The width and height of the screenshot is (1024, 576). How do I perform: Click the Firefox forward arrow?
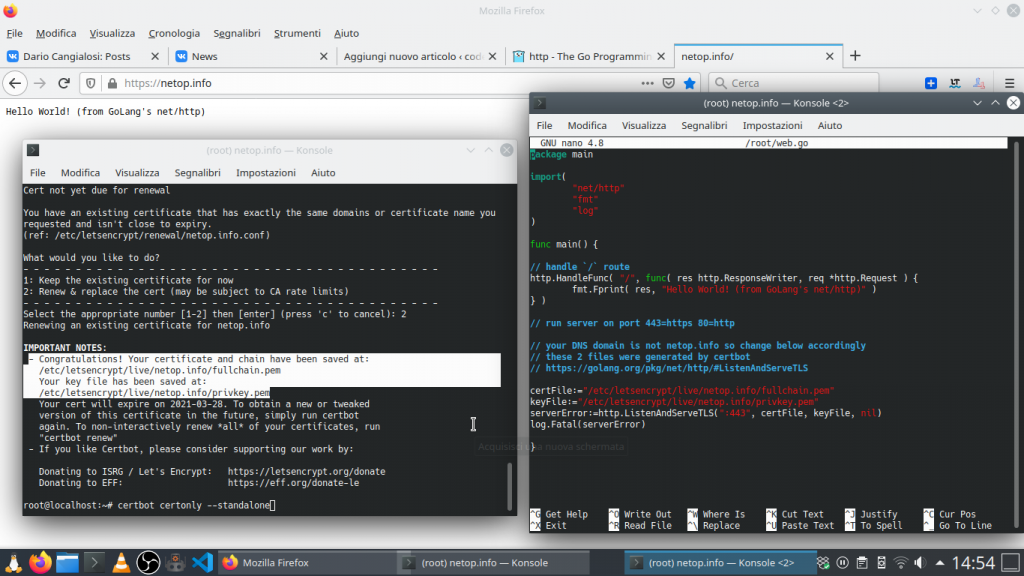point(40,83)
